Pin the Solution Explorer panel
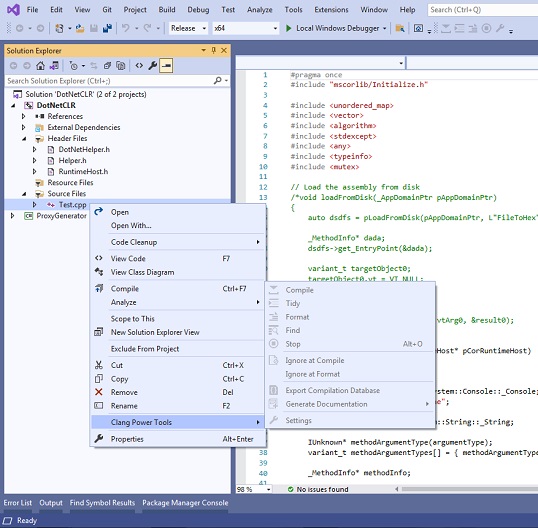 (x=214, y=51)
